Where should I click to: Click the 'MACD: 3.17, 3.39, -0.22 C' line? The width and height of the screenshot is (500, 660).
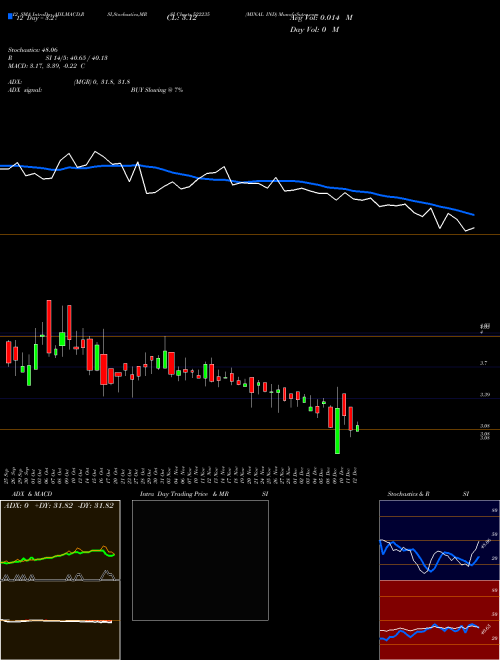(x=46, y=66)
